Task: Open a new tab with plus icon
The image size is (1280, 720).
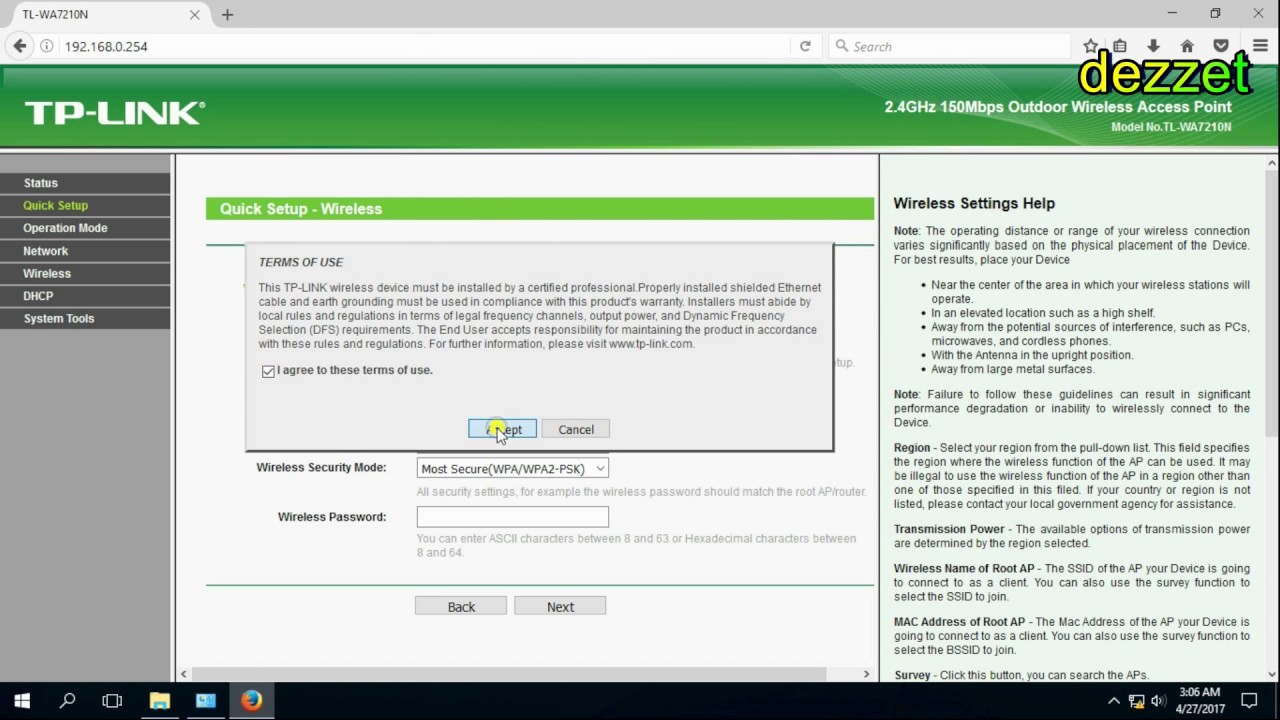Action: (227, 15)
